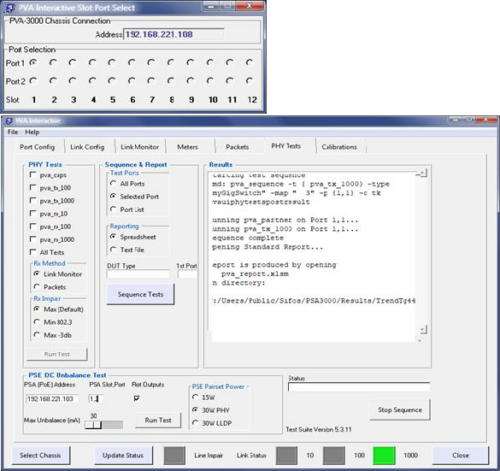The width and height of the screenshot is (500, 471).
Task: Click the gray 100 link status indicator
Action: click(334, 455)
